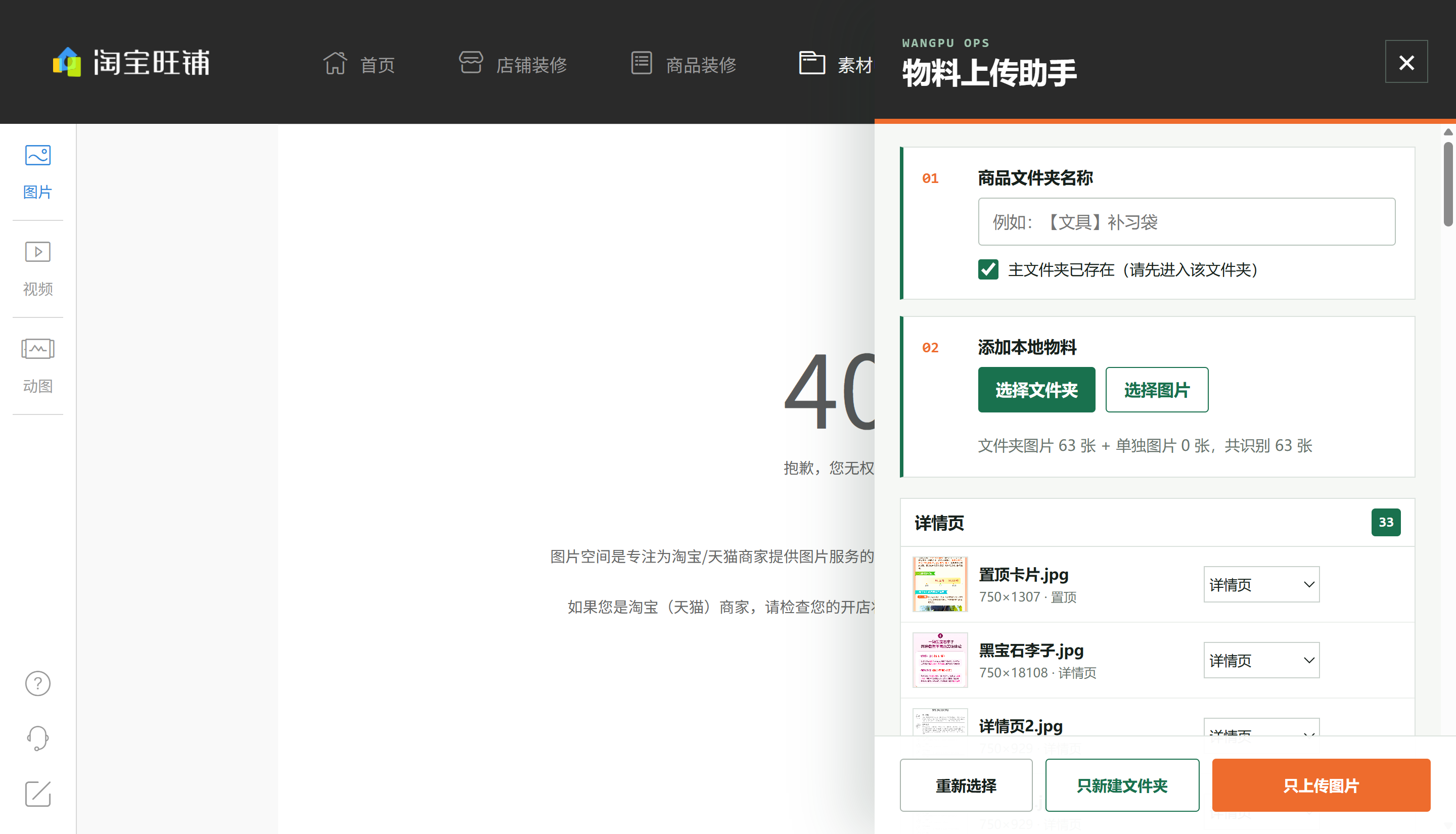The image size is (1456, 834).
Task: Click the 重新选择 button
Action: click(966, 785)
